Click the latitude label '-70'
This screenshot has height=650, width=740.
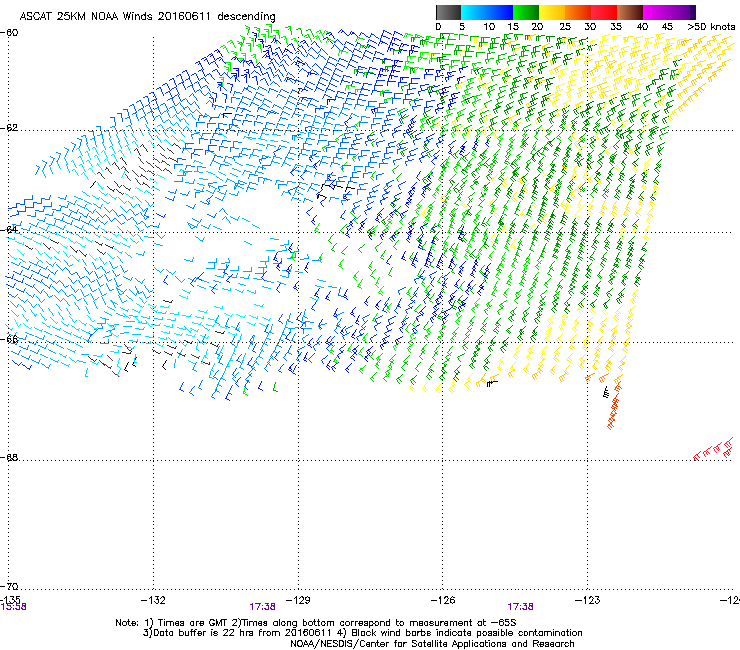(10, 586)
